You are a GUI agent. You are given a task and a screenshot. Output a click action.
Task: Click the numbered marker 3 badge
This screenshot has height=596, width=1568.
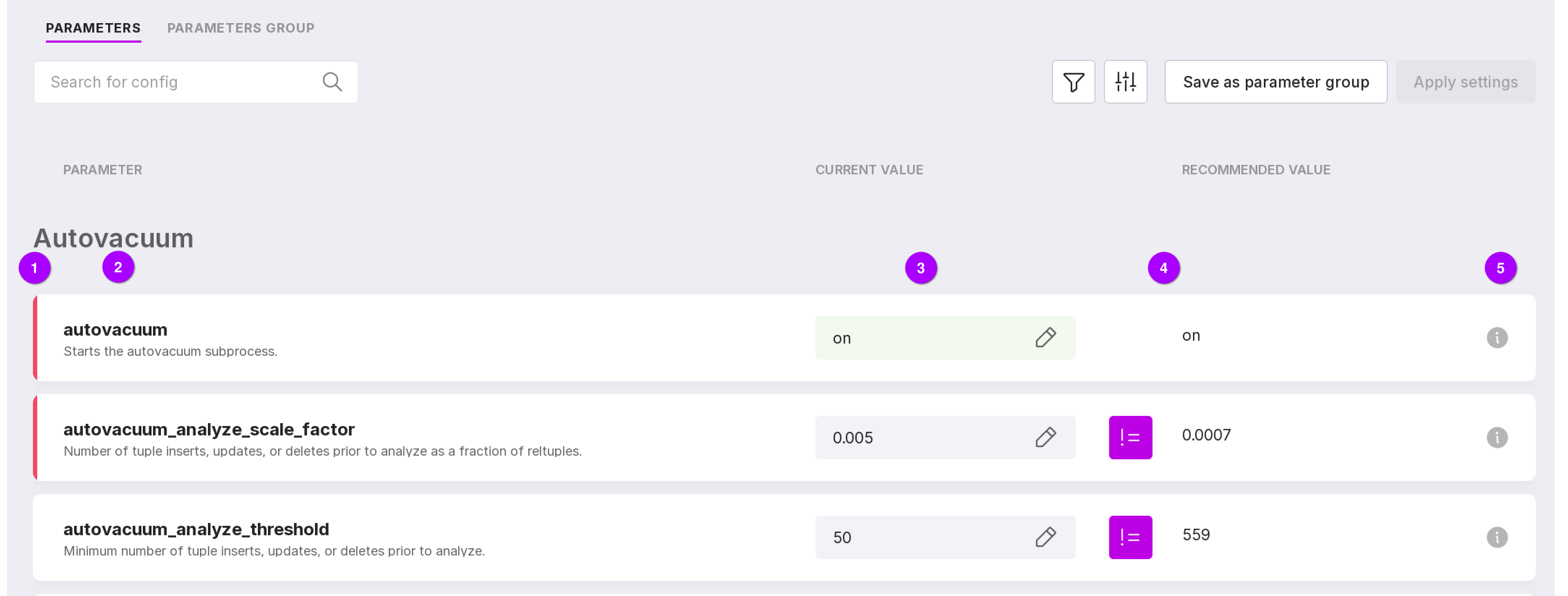tap(920, 268)
